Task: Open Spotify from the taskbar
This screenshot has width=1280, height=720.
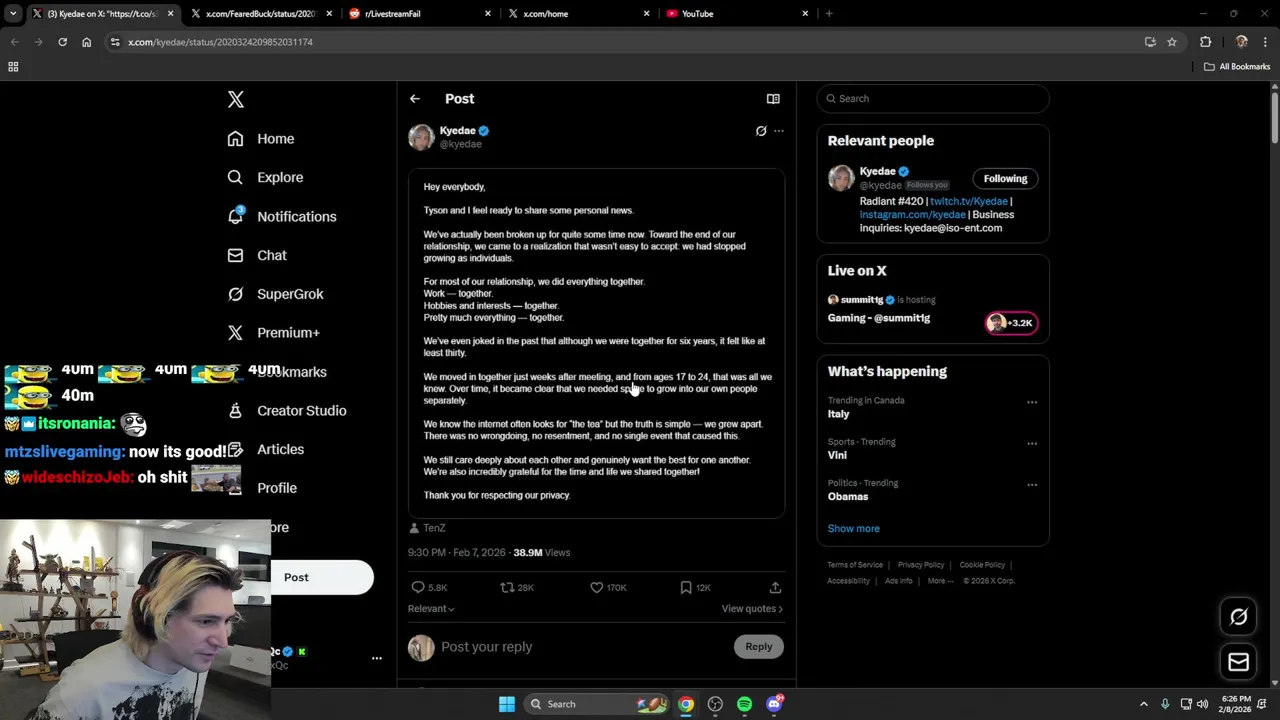Action: (x=744, y=704)
